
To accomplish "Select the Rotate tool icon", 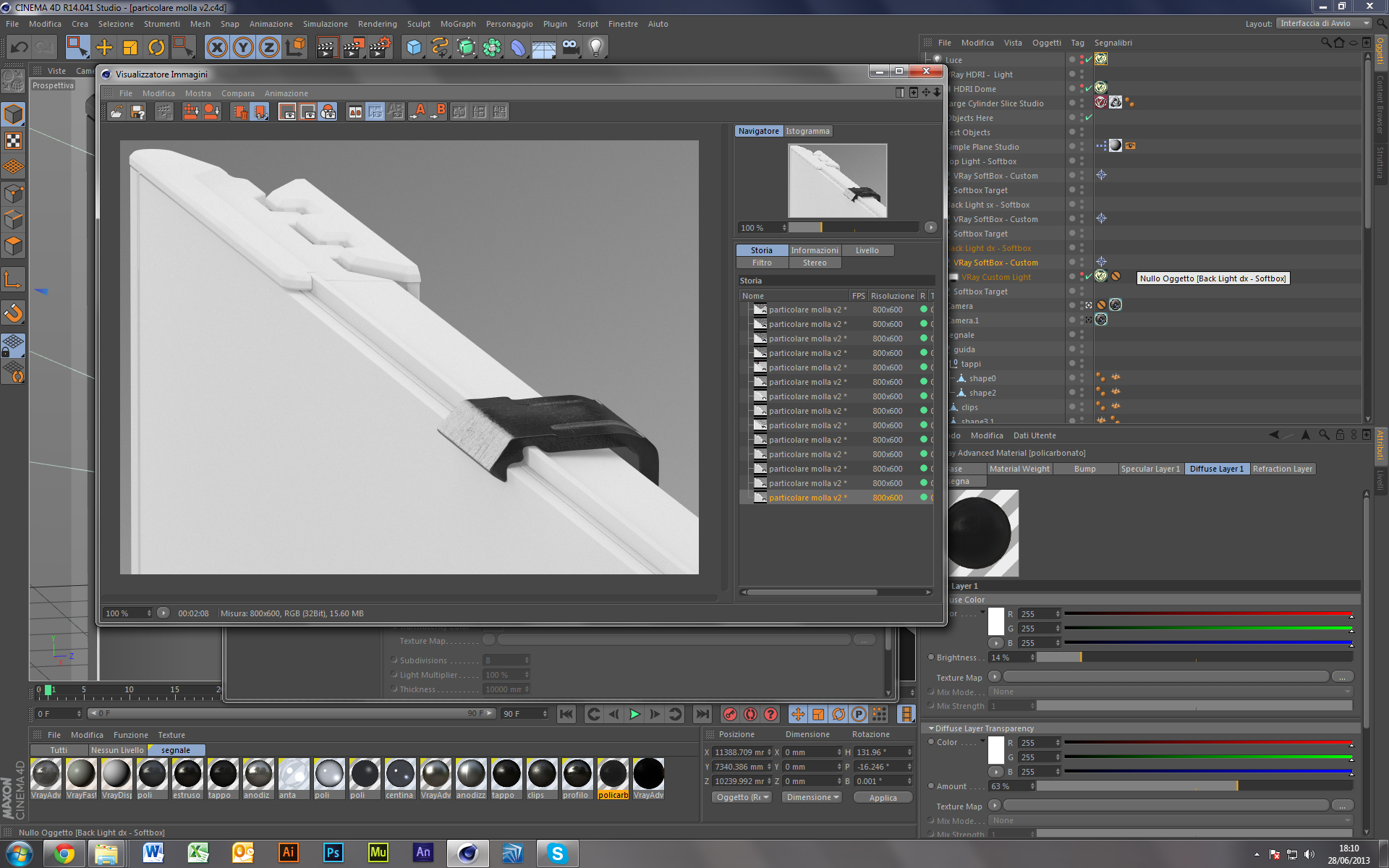I will (x=156, y=48).
